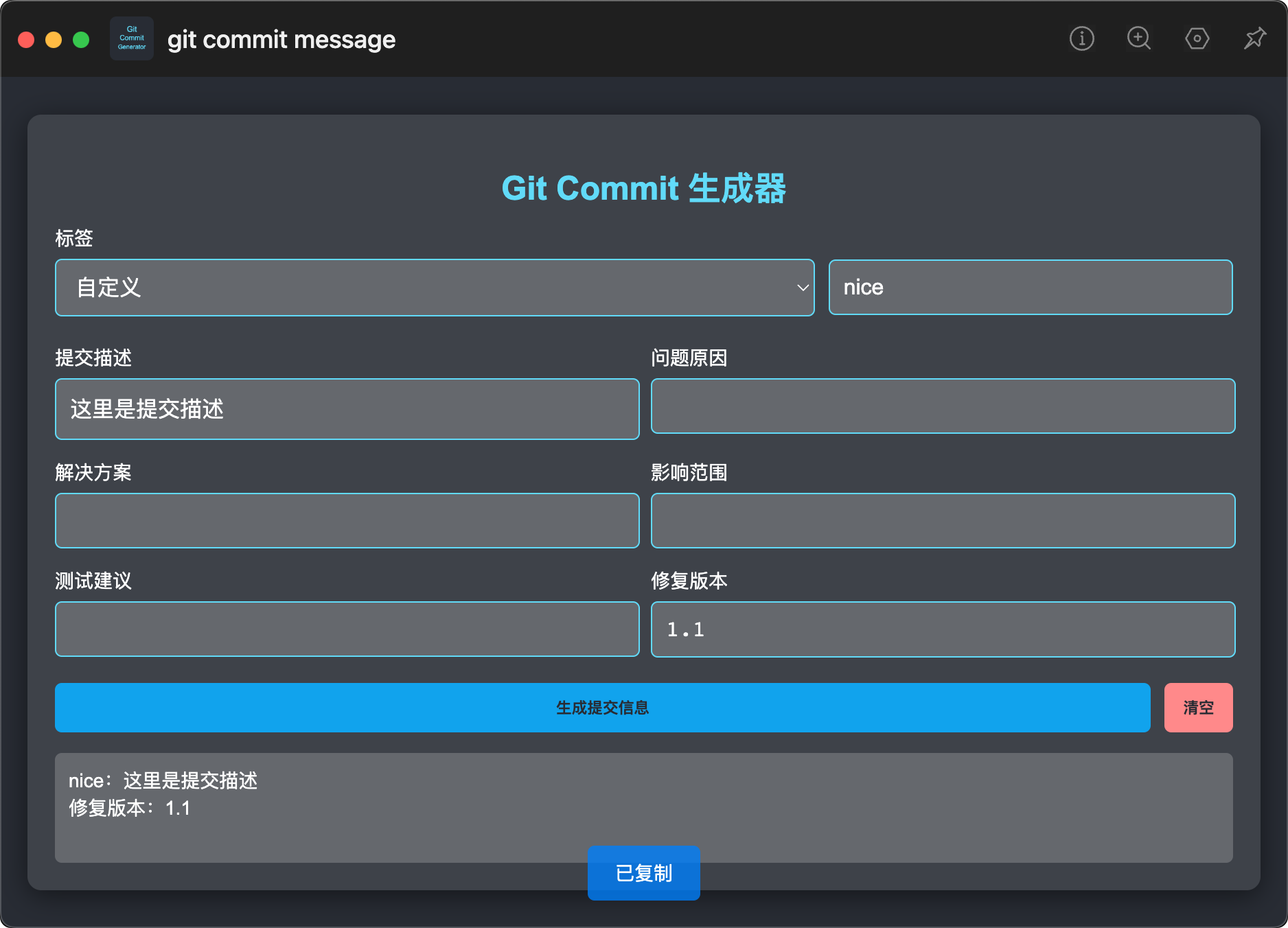Open the info icon in title bar
1288x928 pixels.
pos(1081,38)
